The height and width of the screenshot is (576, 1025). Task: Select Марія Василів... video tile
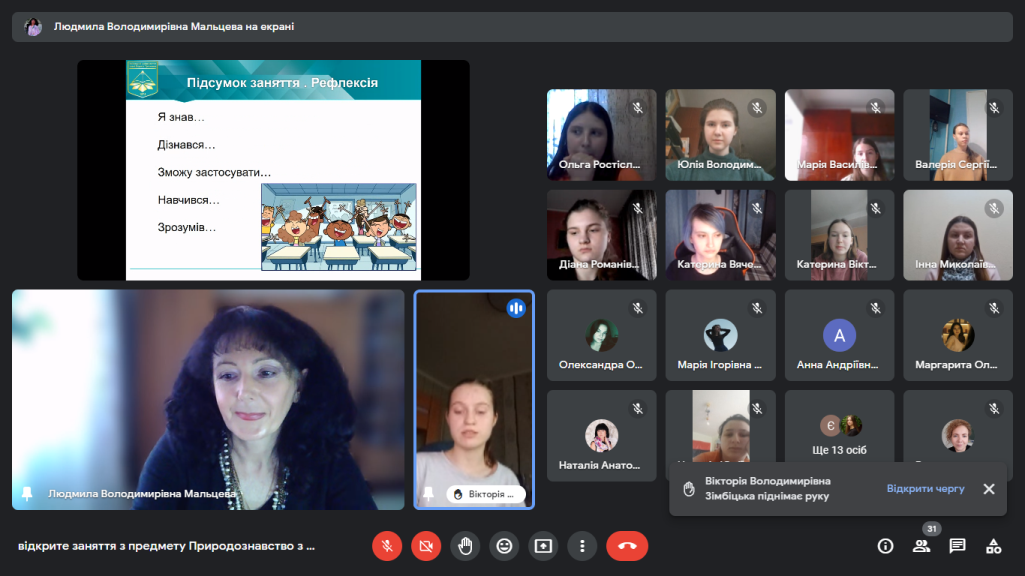click(x=839, y=135)
